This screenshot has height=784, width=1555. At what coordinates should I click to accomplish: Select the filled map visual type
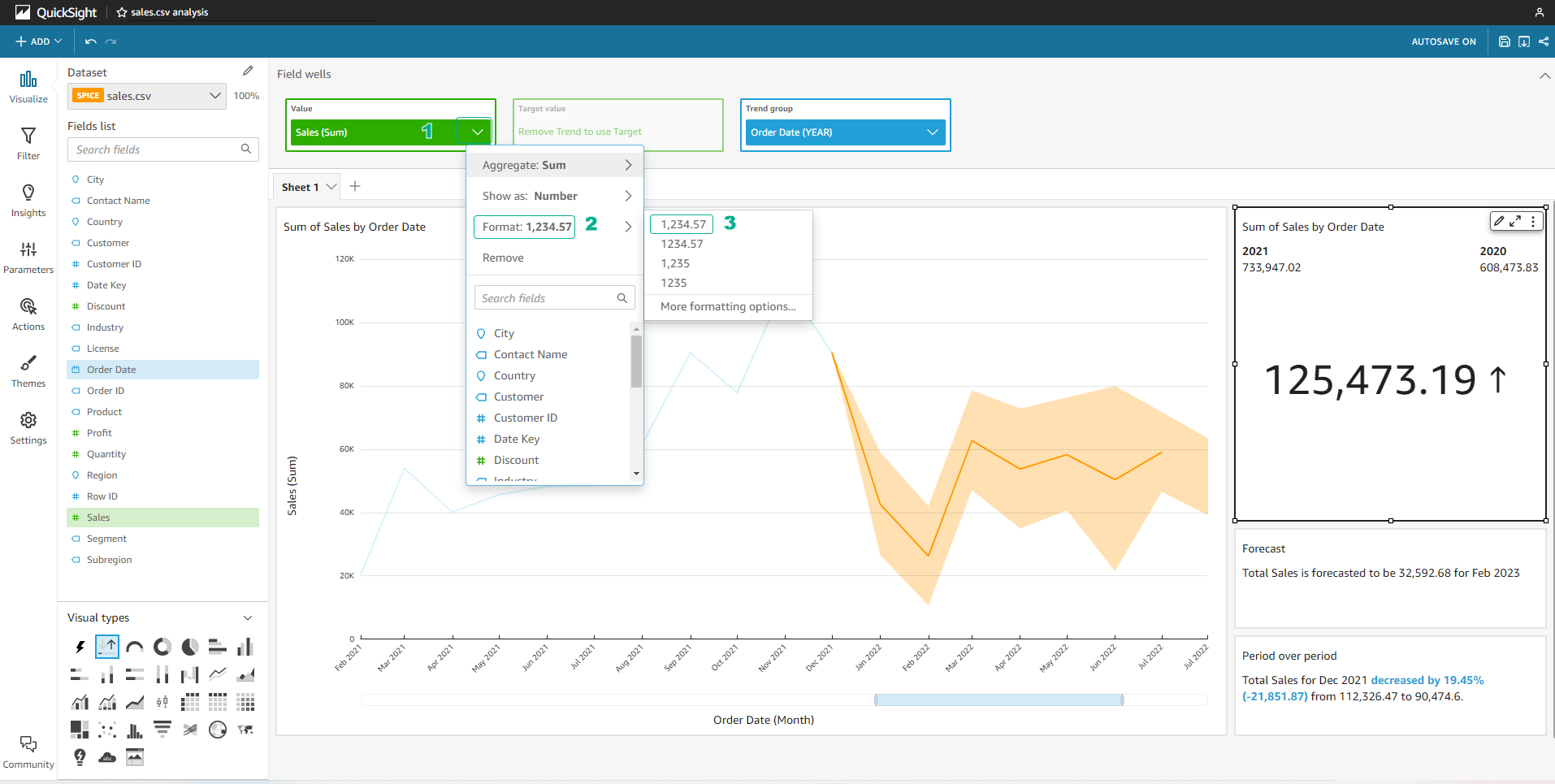tap(245, 730)
